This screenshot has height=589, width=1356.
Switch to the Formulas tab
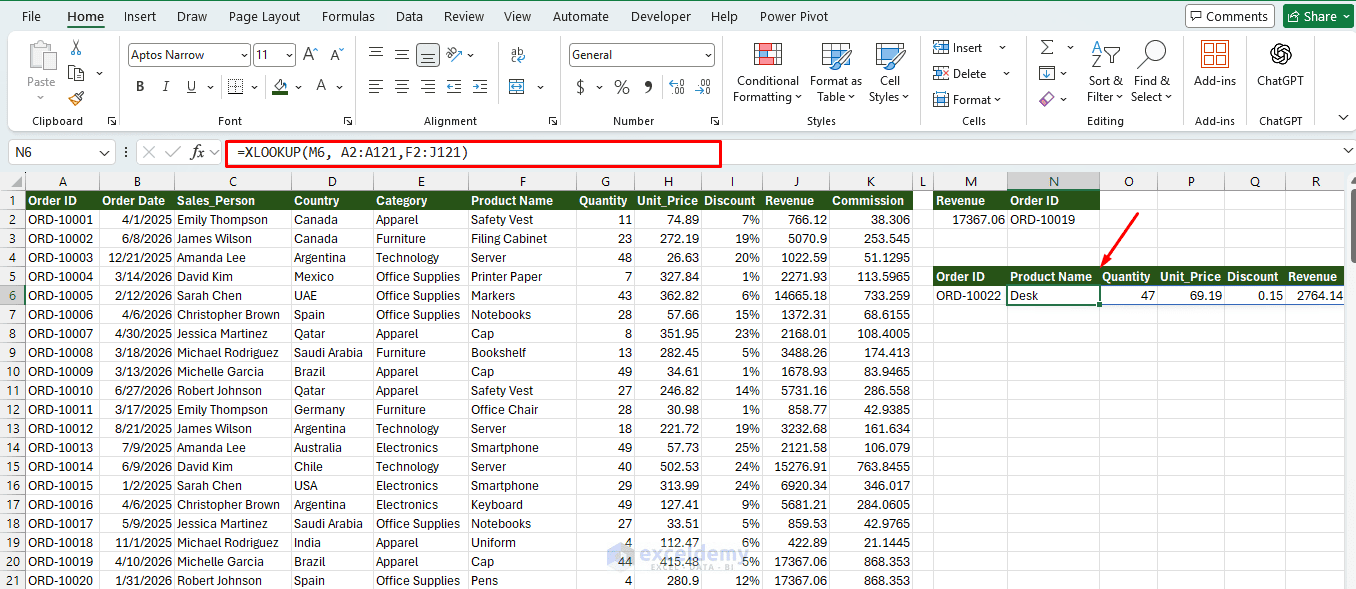click(348, 16)
